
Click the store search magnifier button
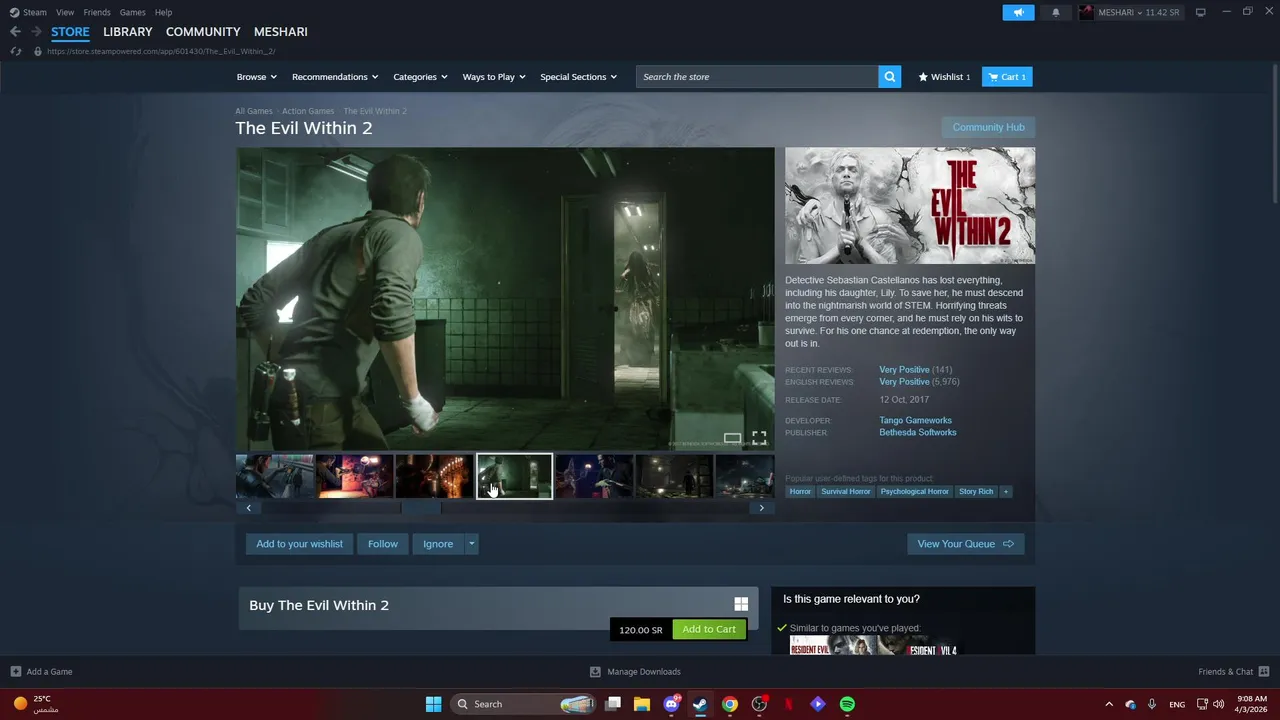[890, 77]
